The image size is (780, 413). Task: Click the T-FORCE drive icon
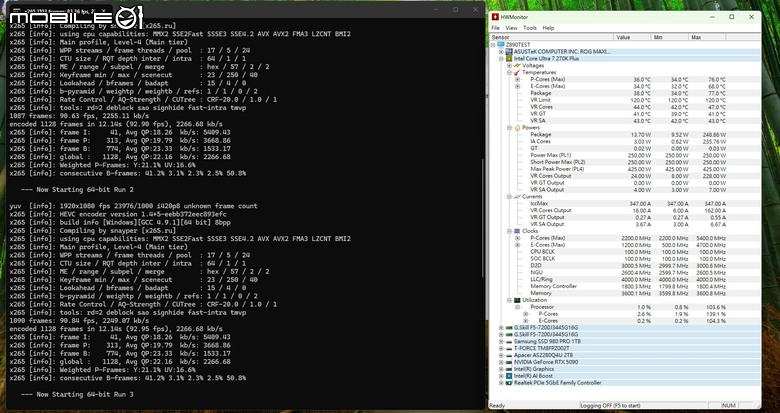pos(509,349)
